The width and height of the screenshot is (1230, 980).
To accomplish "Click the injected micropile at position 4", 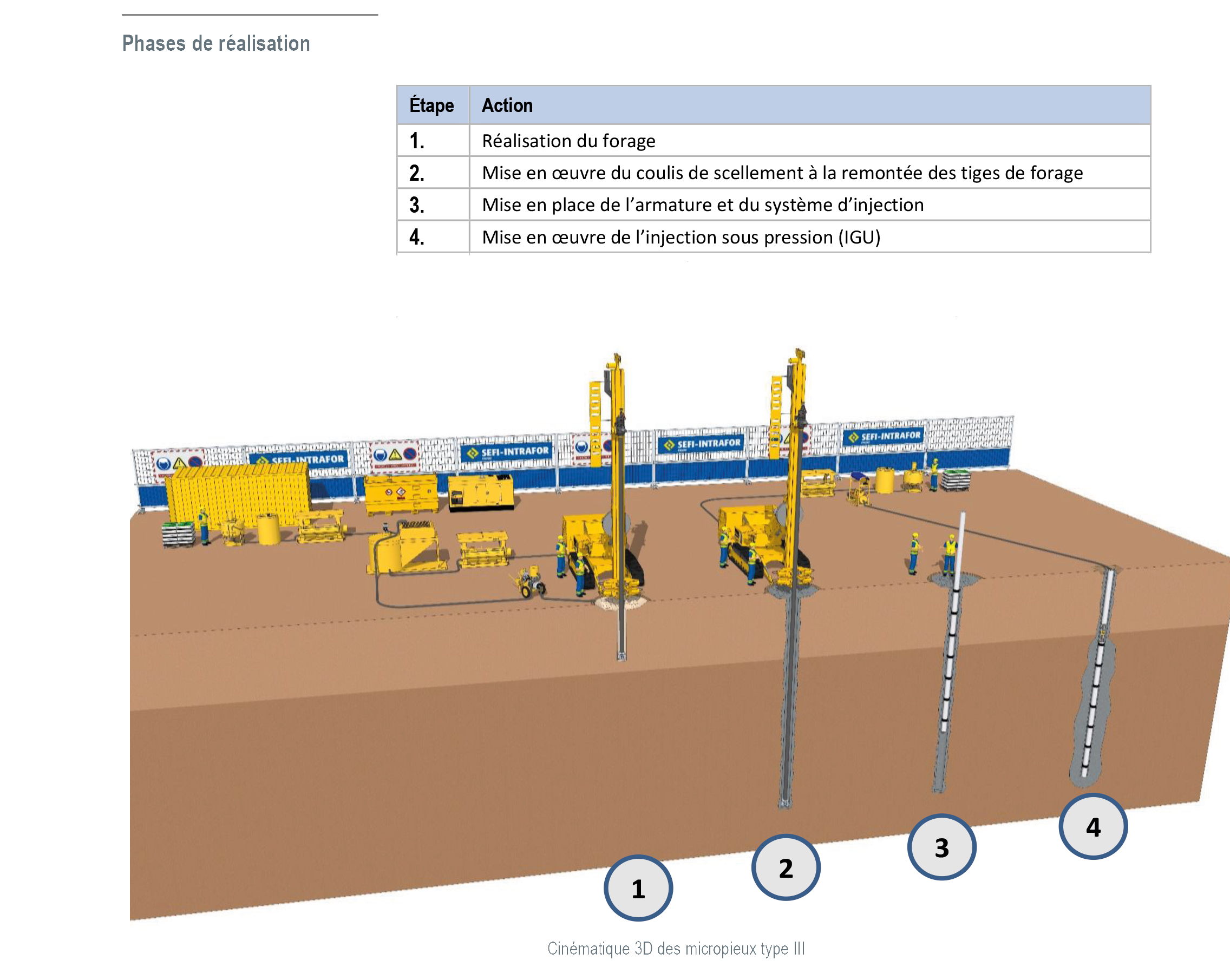I will 1095,695.
